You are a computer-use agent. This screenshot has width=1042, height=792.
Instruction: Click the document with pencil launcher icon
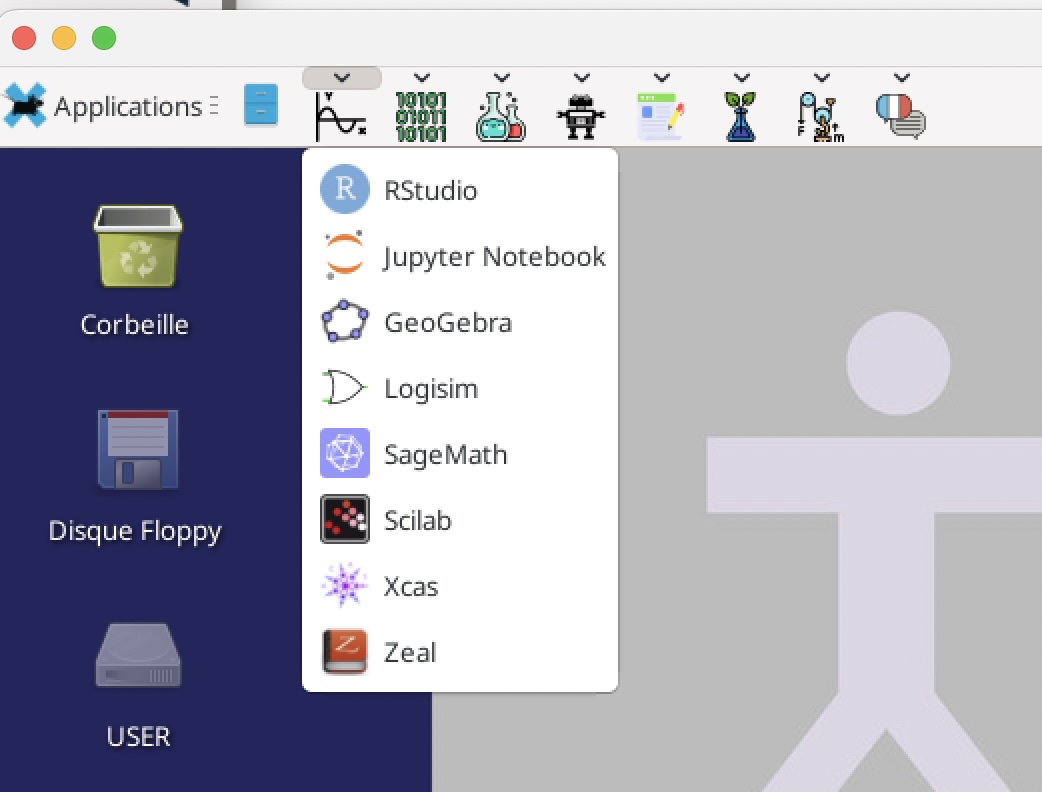[x=661, y=117]
